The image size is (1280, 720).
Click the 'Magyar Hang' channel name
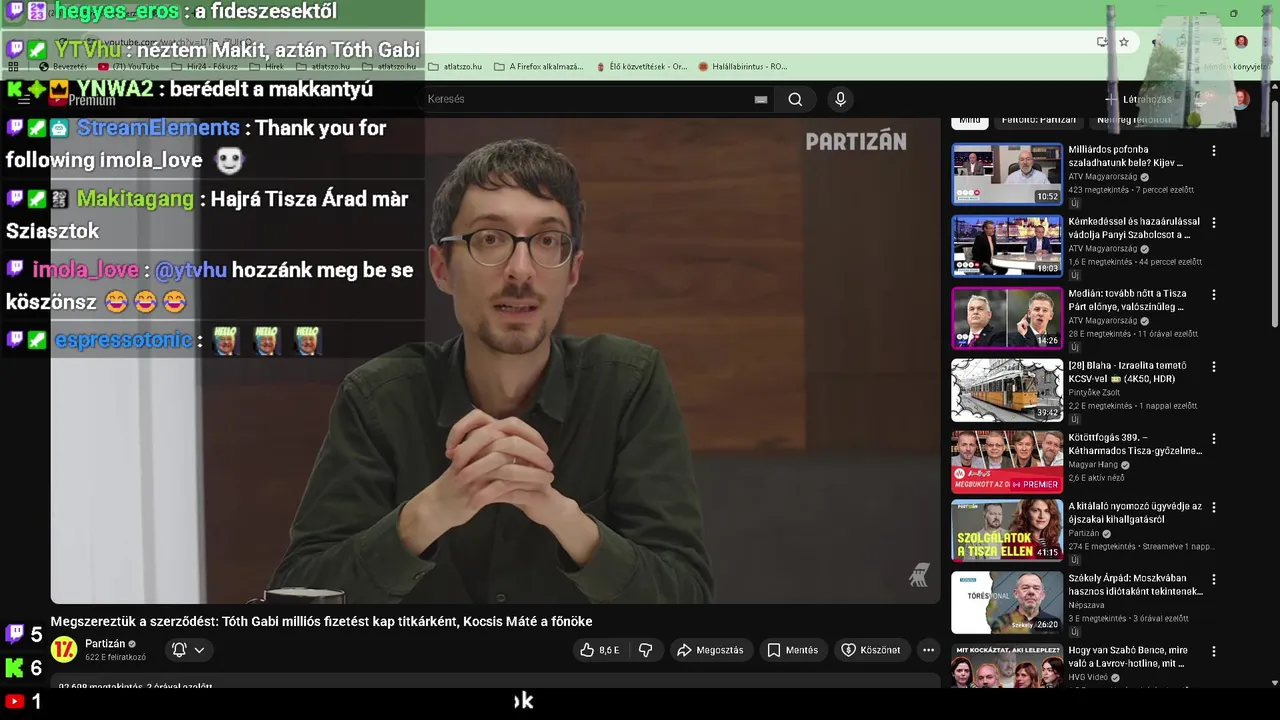[x=1093, y=465]
